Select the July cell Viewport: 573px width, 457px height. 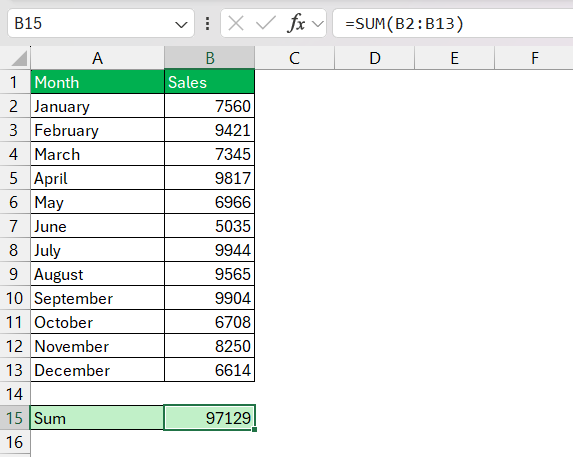point(98,250)
